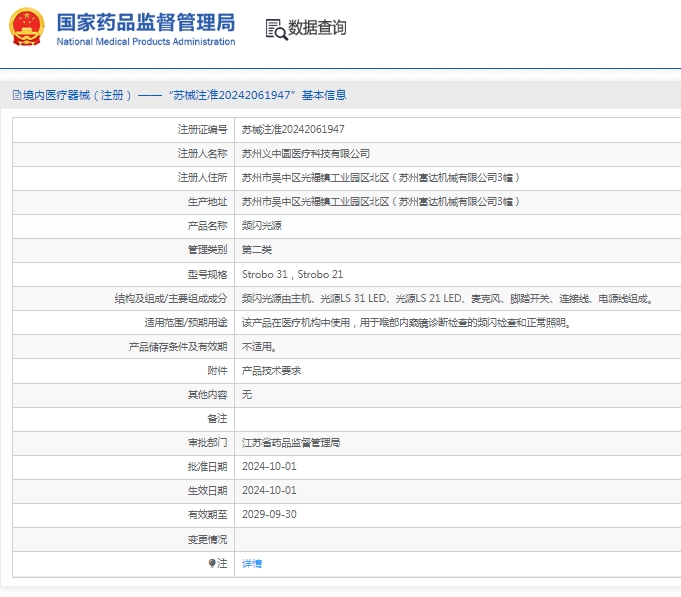Click the 备注 label
The height and width of the screenshot is (597, 681).
(x=218, y=419)
